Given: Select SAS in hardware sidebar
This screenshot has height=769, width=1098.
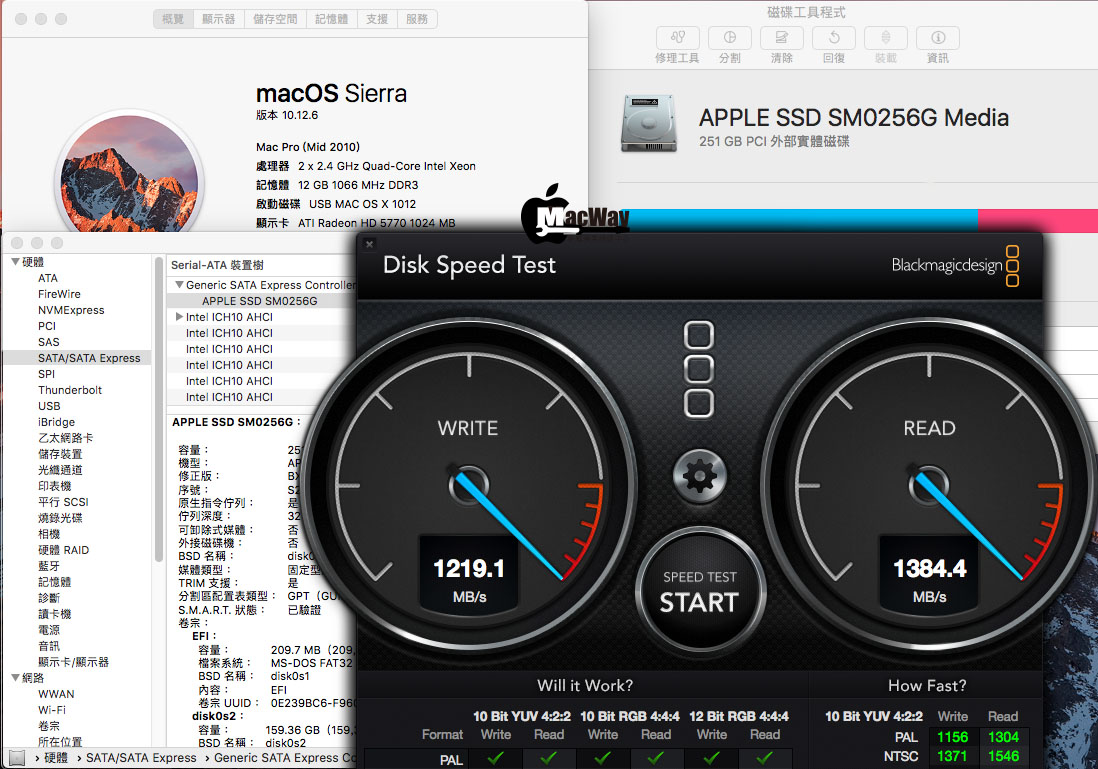Looking at the screenshot, I should pos(49,342).
